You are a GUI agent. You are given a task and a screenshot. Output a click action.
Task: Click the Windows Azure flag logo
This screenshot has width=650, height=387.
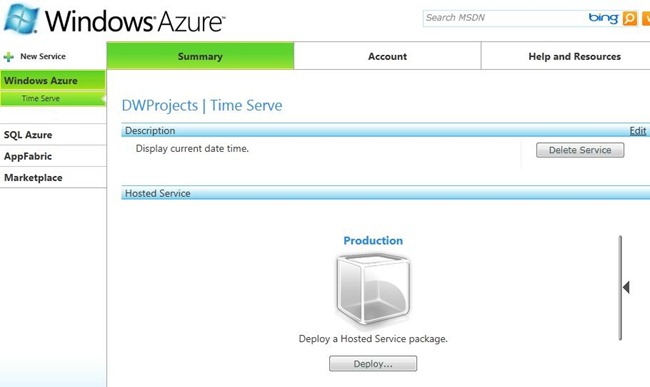tap(21, 18)
